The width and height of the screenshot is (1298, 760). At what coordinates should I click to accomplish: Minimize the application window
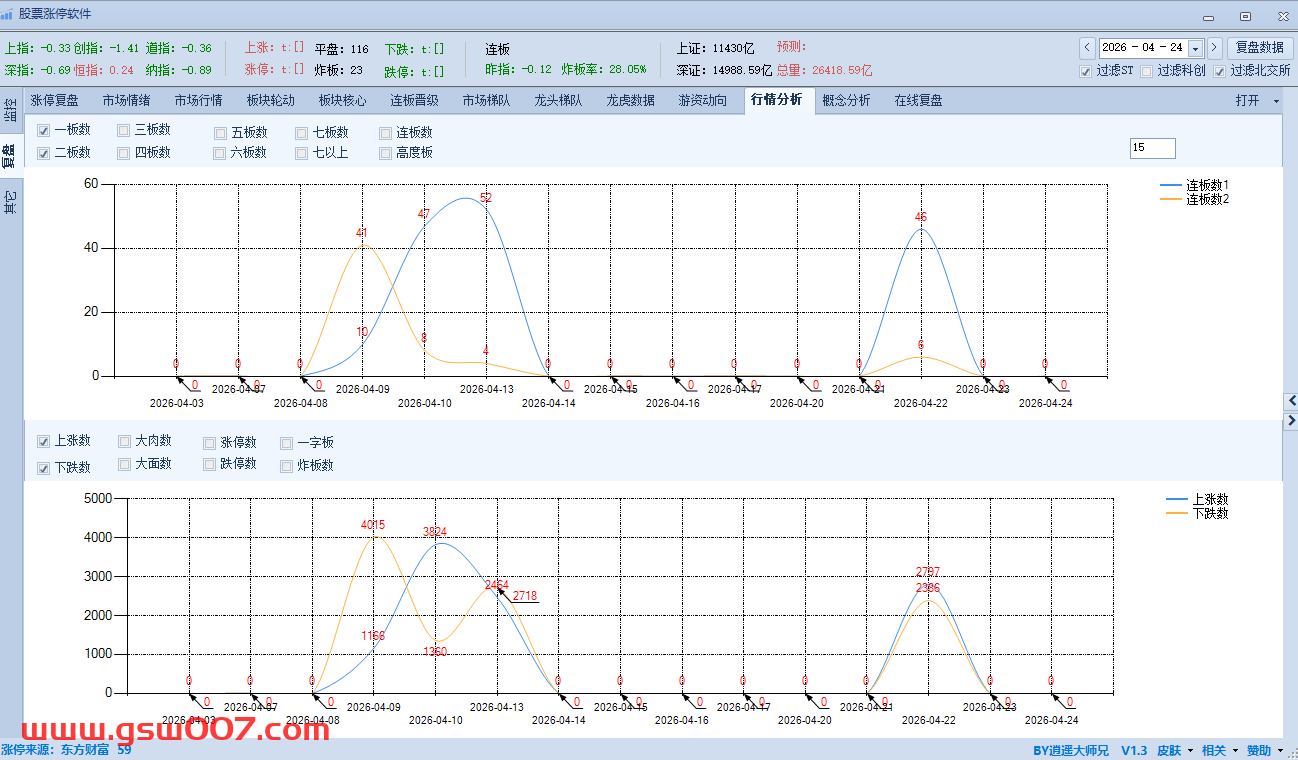coord(1211,16)
